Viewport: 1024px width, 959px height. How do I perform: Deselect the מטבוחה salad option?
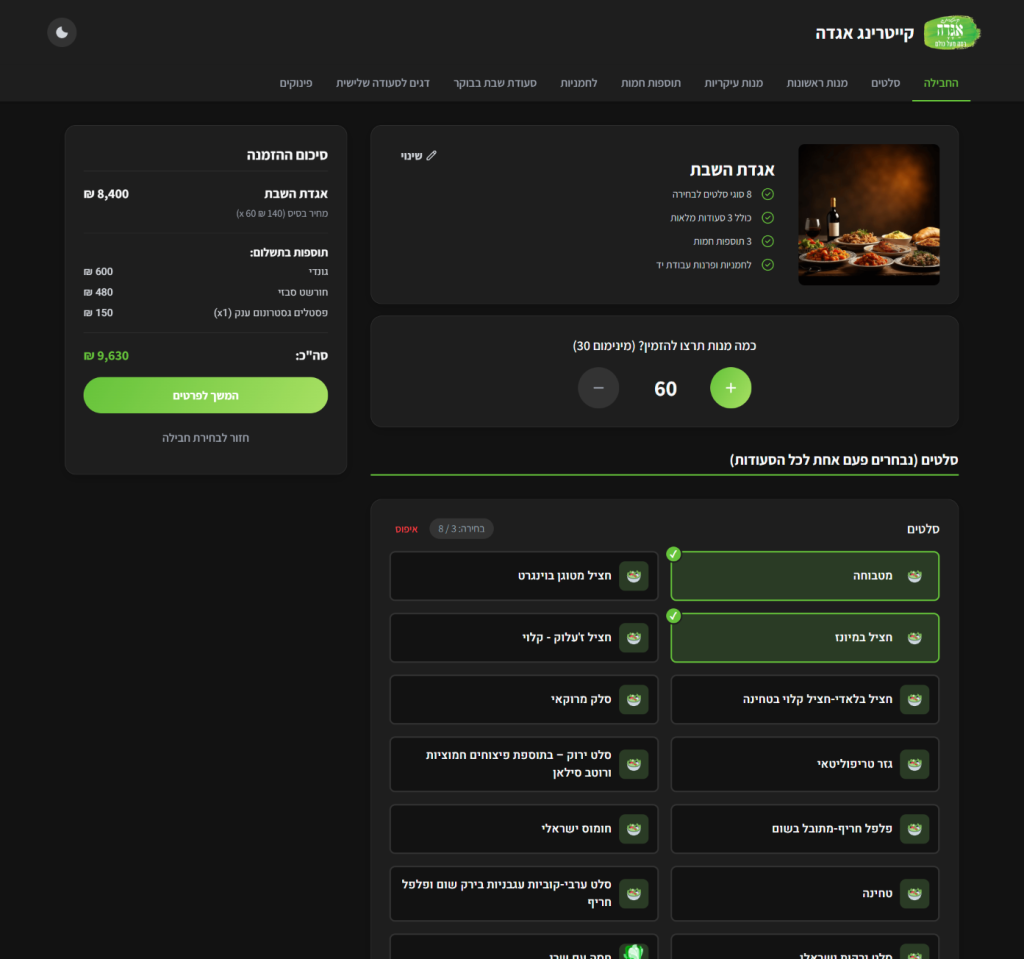[x=805, y=576]
